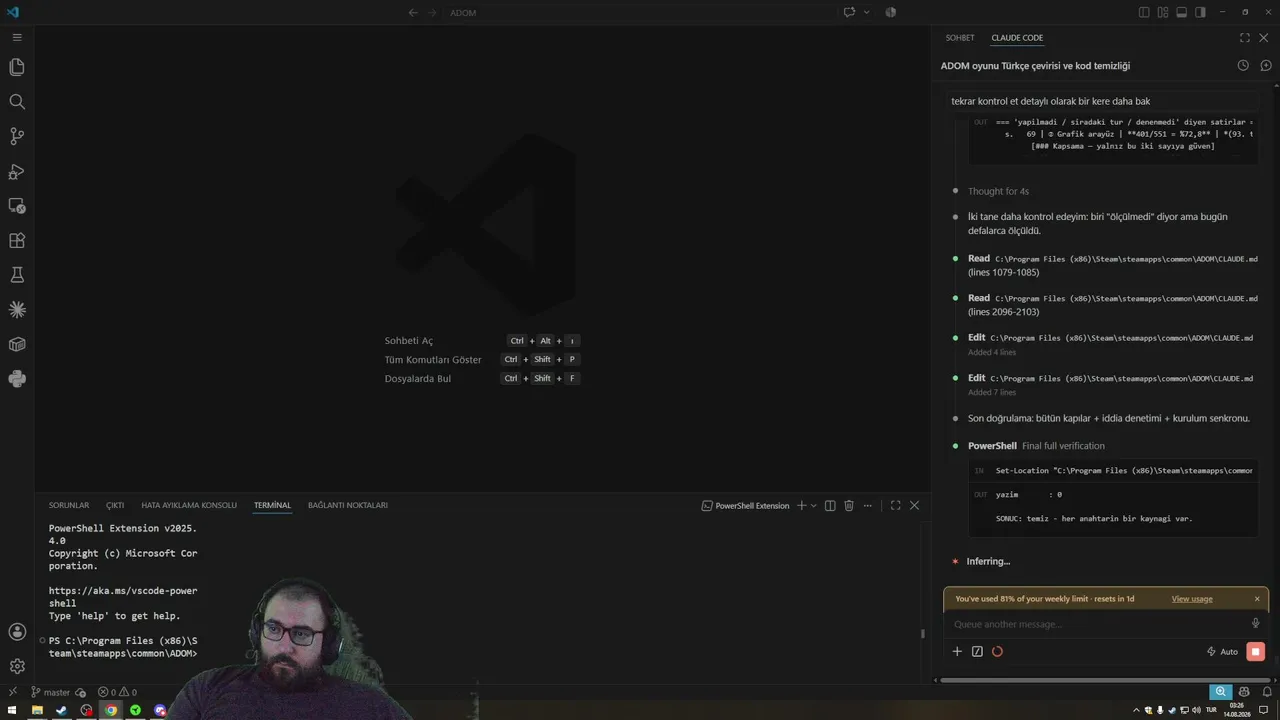Screen dimensions: 1280x720
Task: Open the Manage gear menu
Action: click(x=17, y=666)
